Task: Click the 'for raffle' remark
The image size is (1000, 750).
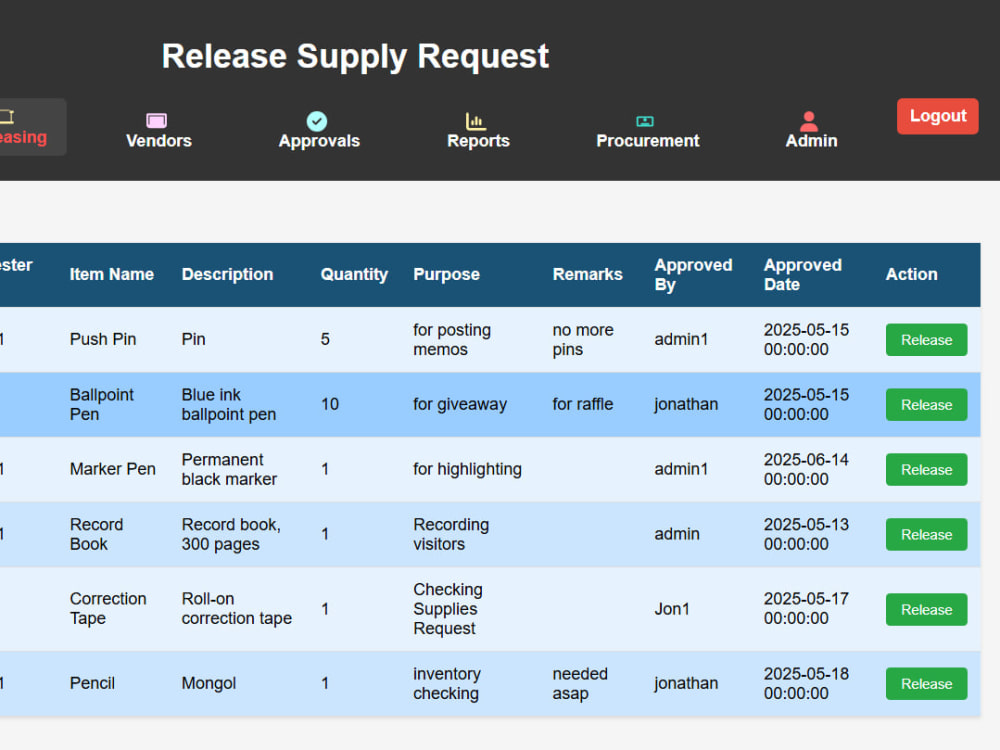Action: [x=582, y=404]
